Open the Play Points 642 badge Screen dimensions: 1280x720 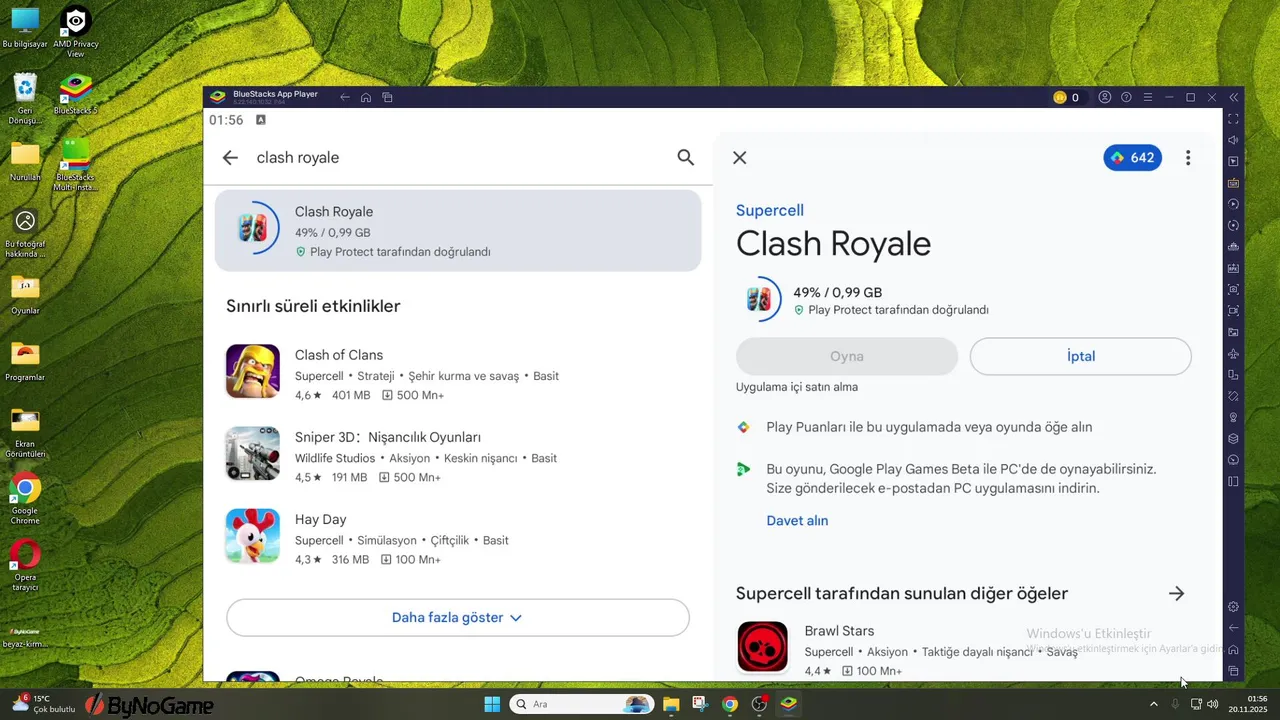pyautogui.click(x=1132, y=158)
